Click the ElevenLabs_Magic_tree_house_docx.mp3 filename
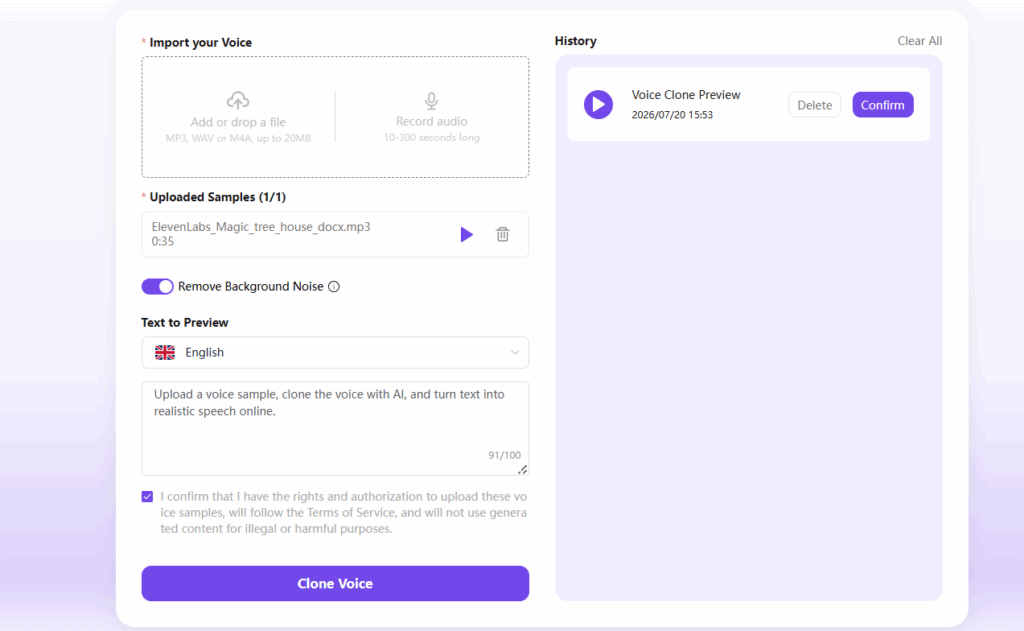The width and height of the screenshot is (1024, 631). (261, 227)
